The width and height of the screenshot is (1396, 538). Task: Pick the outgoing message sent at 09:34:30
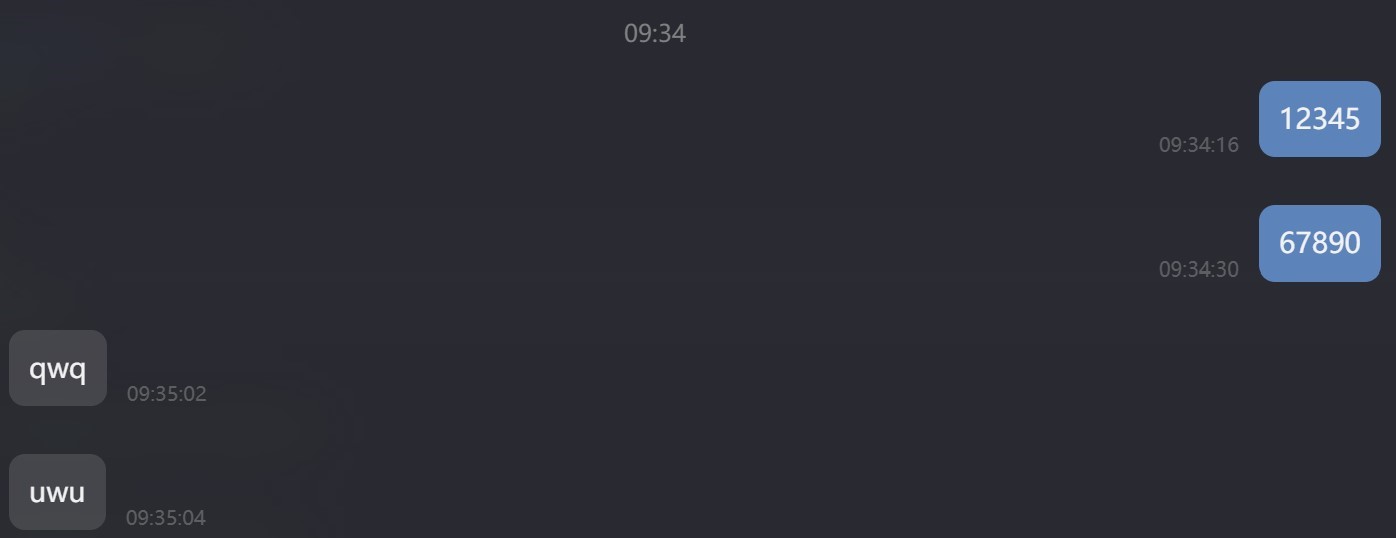[1319, 243]
